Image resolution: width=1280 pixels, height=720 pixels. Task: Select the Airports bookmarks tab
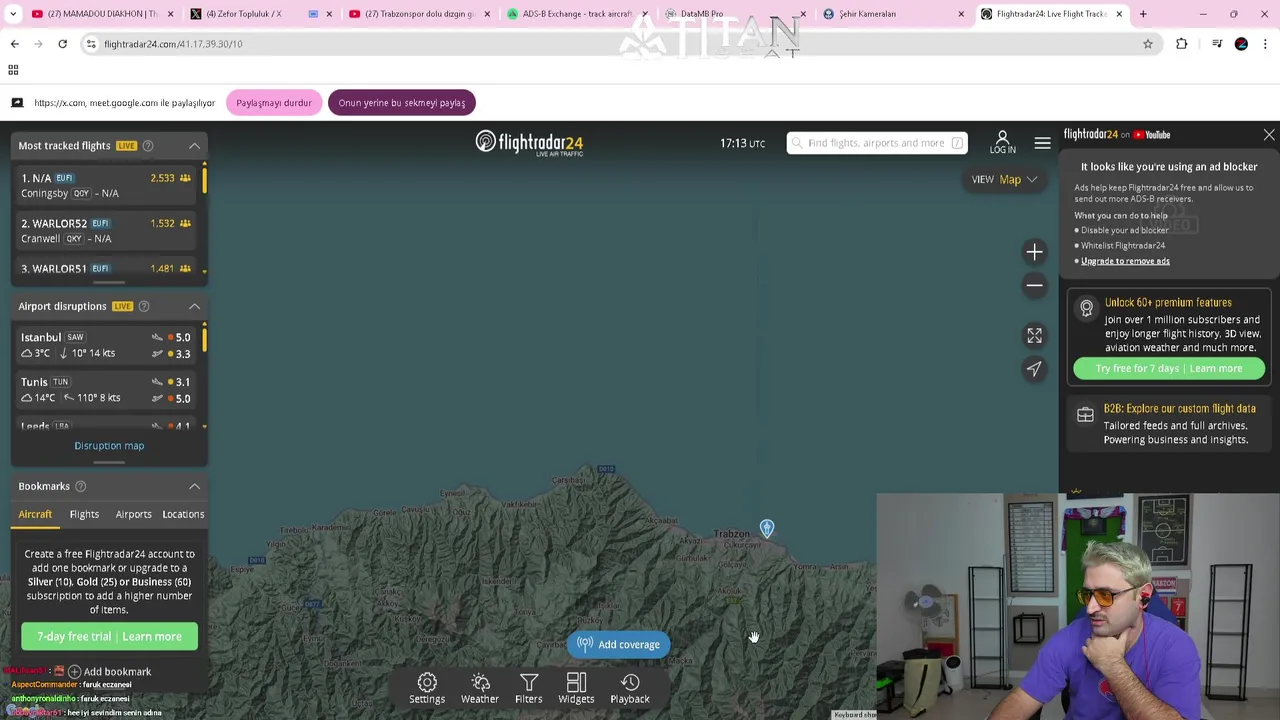coord(133,514)
